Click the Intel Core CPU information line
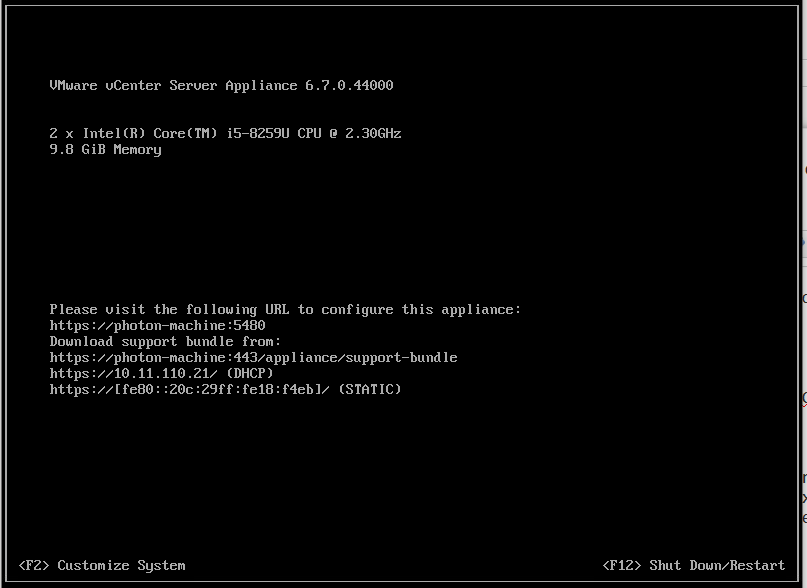The image size is (807, 588). [225, 133]
